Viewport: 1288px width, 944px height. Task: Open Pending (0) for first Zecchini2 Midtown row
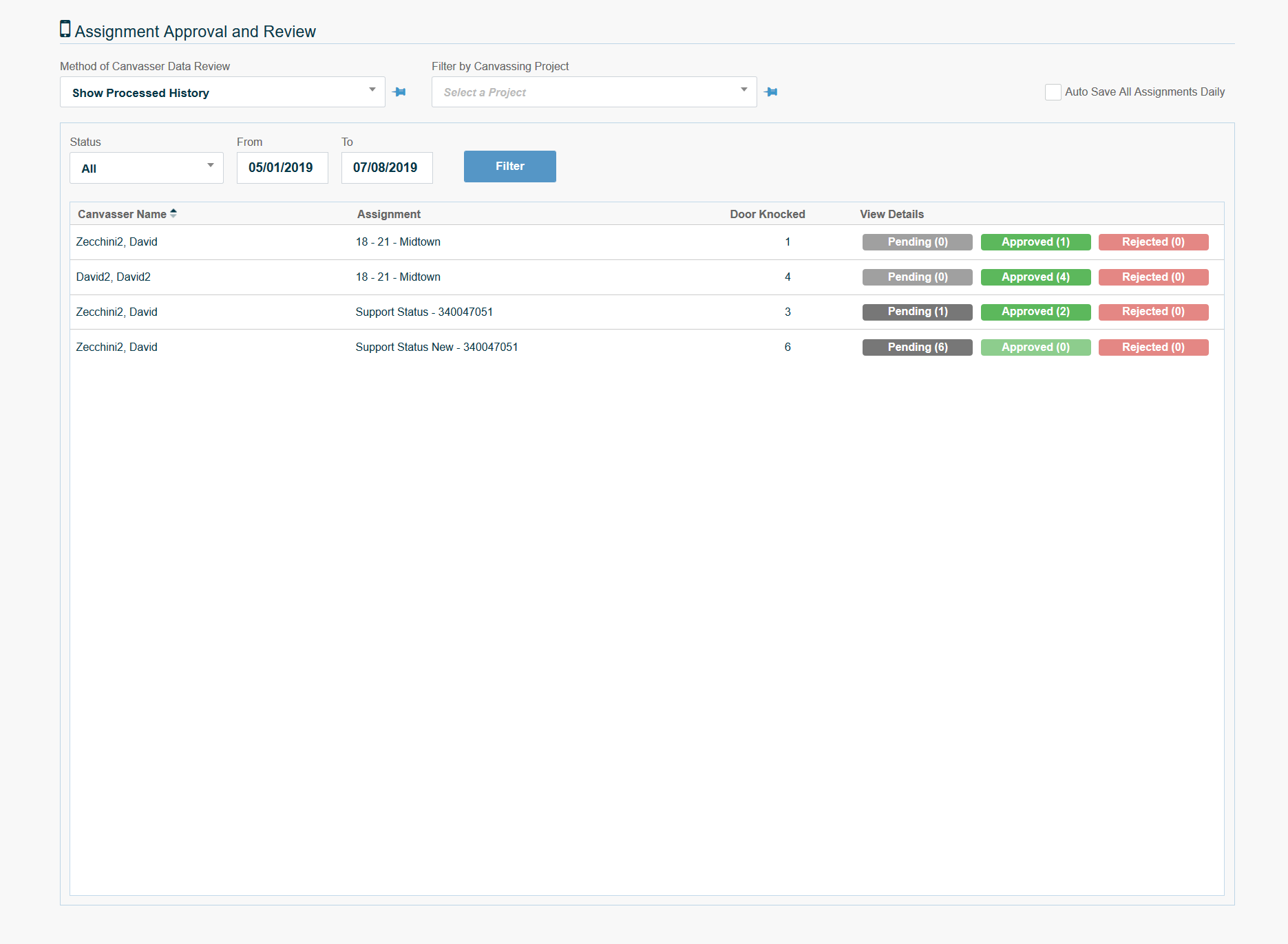pyautogui.click(x=918, y=242)
